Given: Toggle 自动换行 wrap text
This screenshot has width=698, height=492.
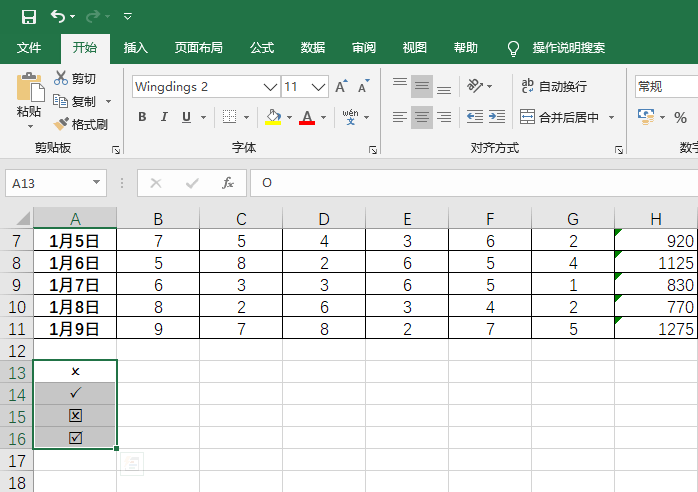Looking at the screenshot, I should click(x=554, y=86).
